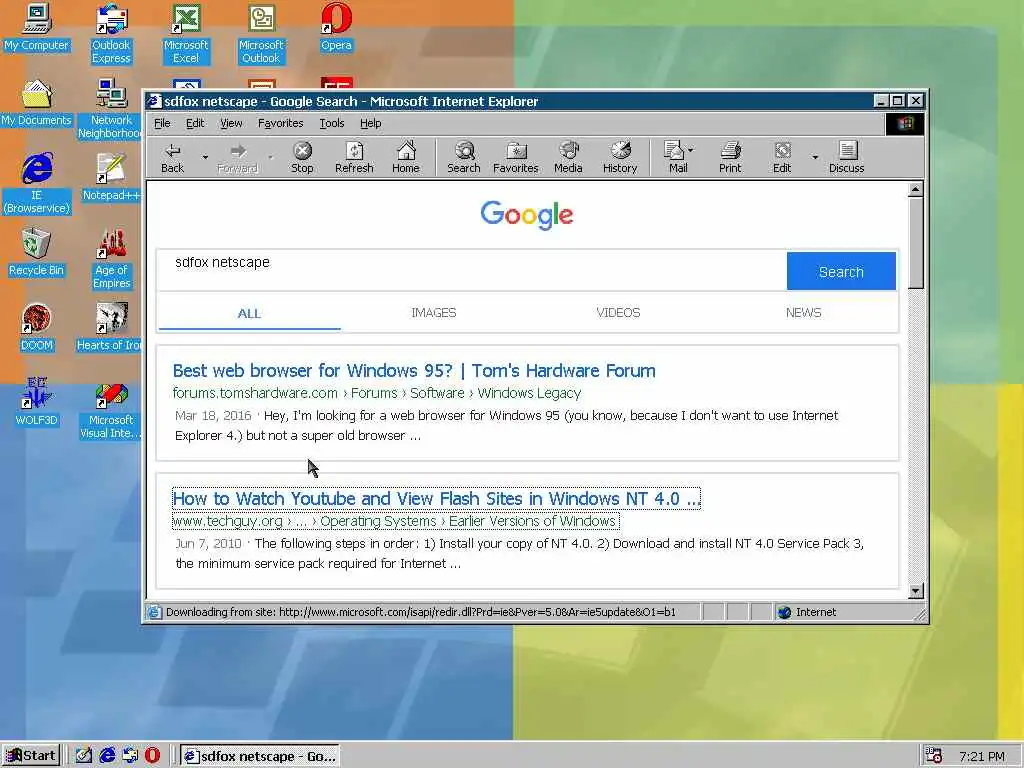Refresh the page with the Refresh icon
1024x768 pixels.
click(354, 157)
